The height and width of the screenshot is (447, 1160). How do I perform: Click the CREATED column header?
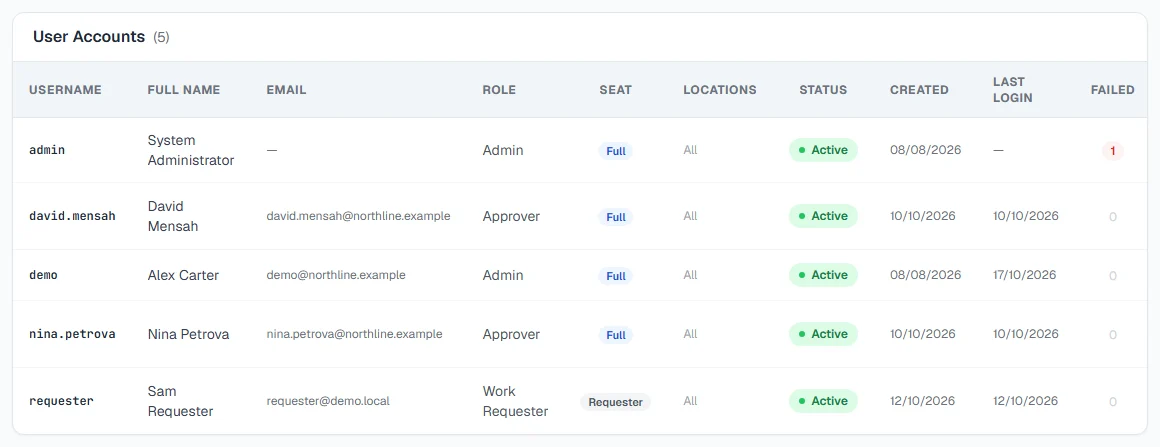click(x=919, y=90)
